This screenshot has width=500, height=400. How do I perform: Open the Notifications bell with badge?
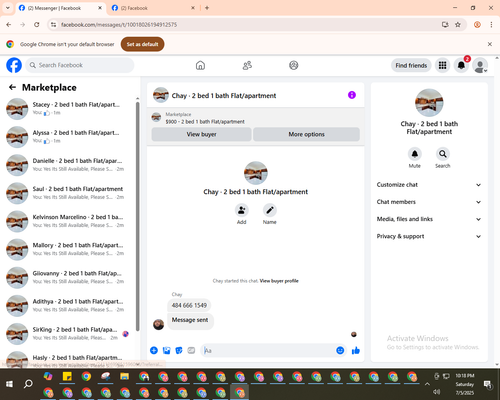pos(461,65)
